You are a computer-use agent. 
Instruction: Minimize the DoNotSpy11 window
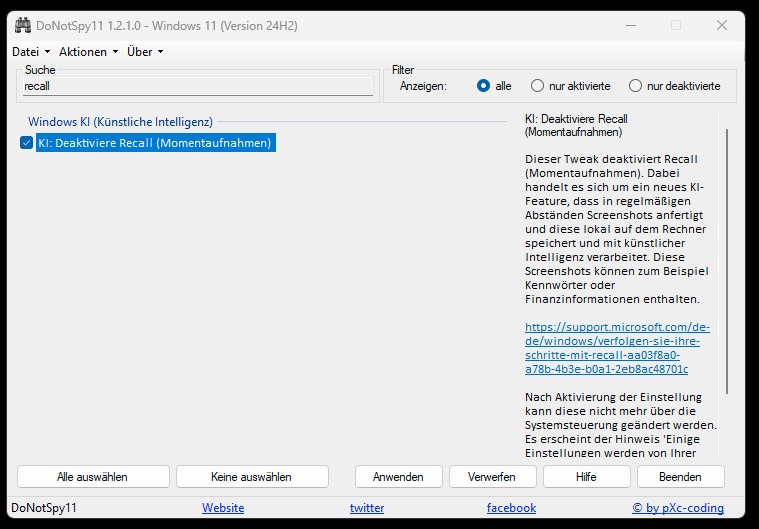631,25
